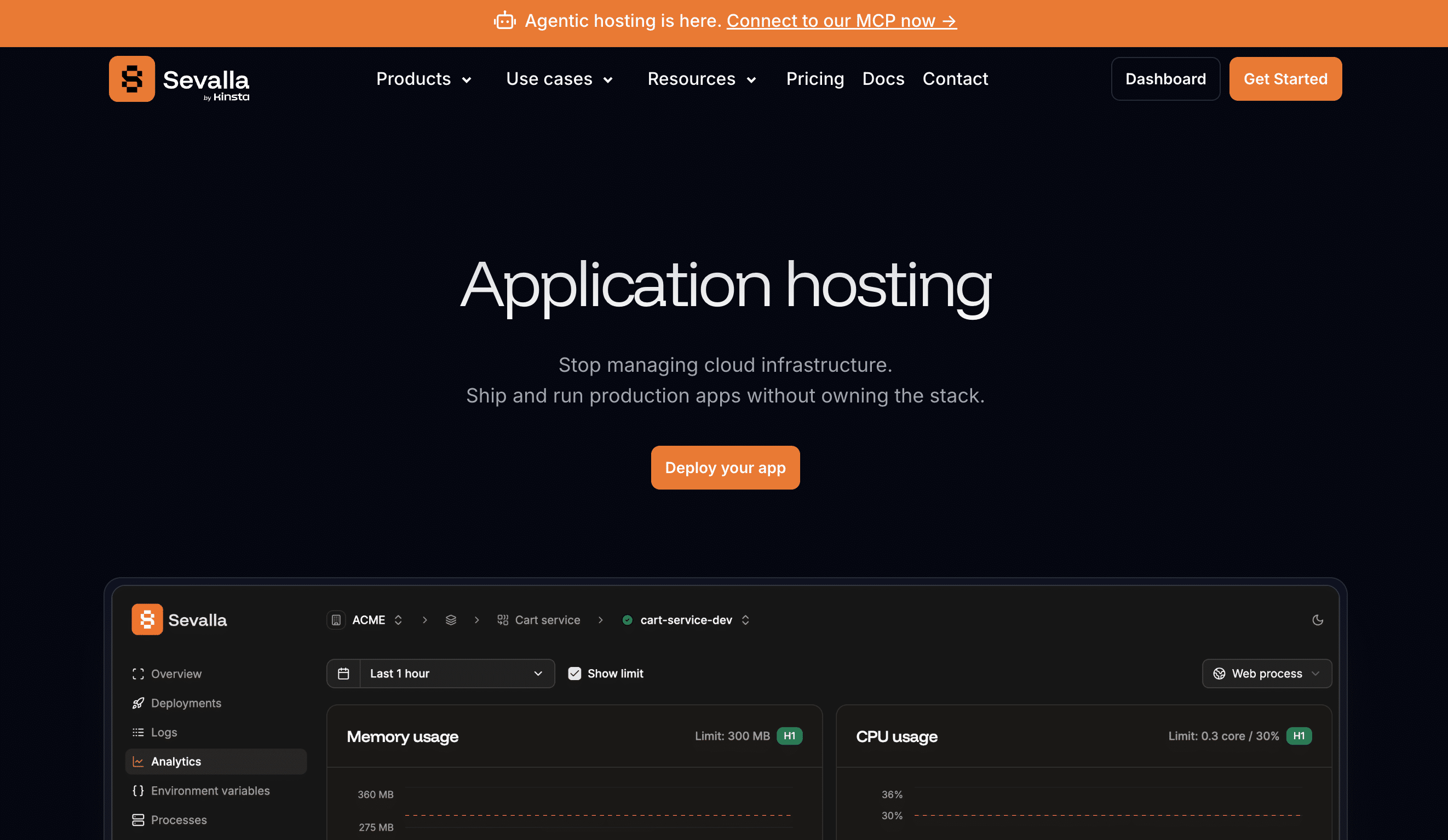Expand the Use cases menu
This screenshot has width=1448, height=840.
tap(560, 79)
